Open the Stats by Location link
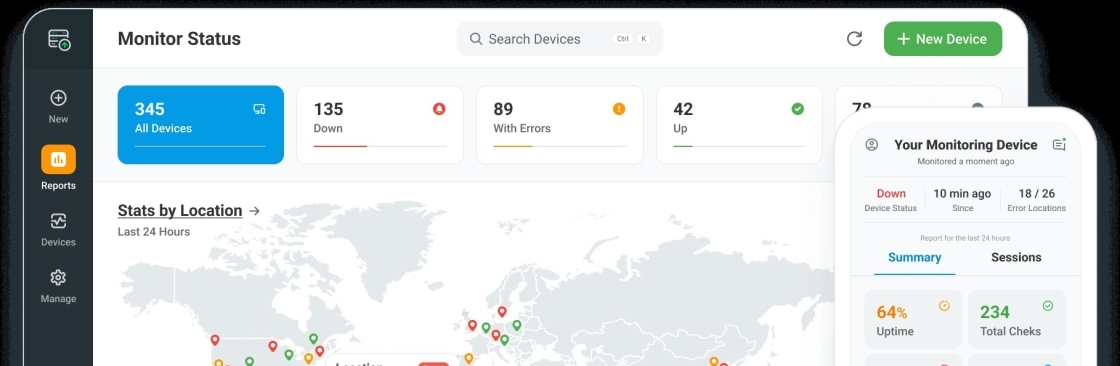The image size is (1120, 366). [x=180, y=210]
